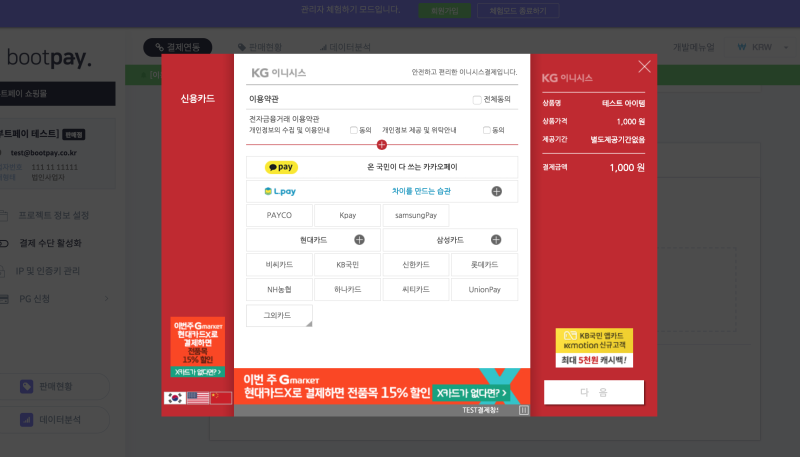Image resolution: width=800 pixels, height=457 pixels.
Task: Click the sidebar 판매현황 tag icon
Action: tap(27, 387)
